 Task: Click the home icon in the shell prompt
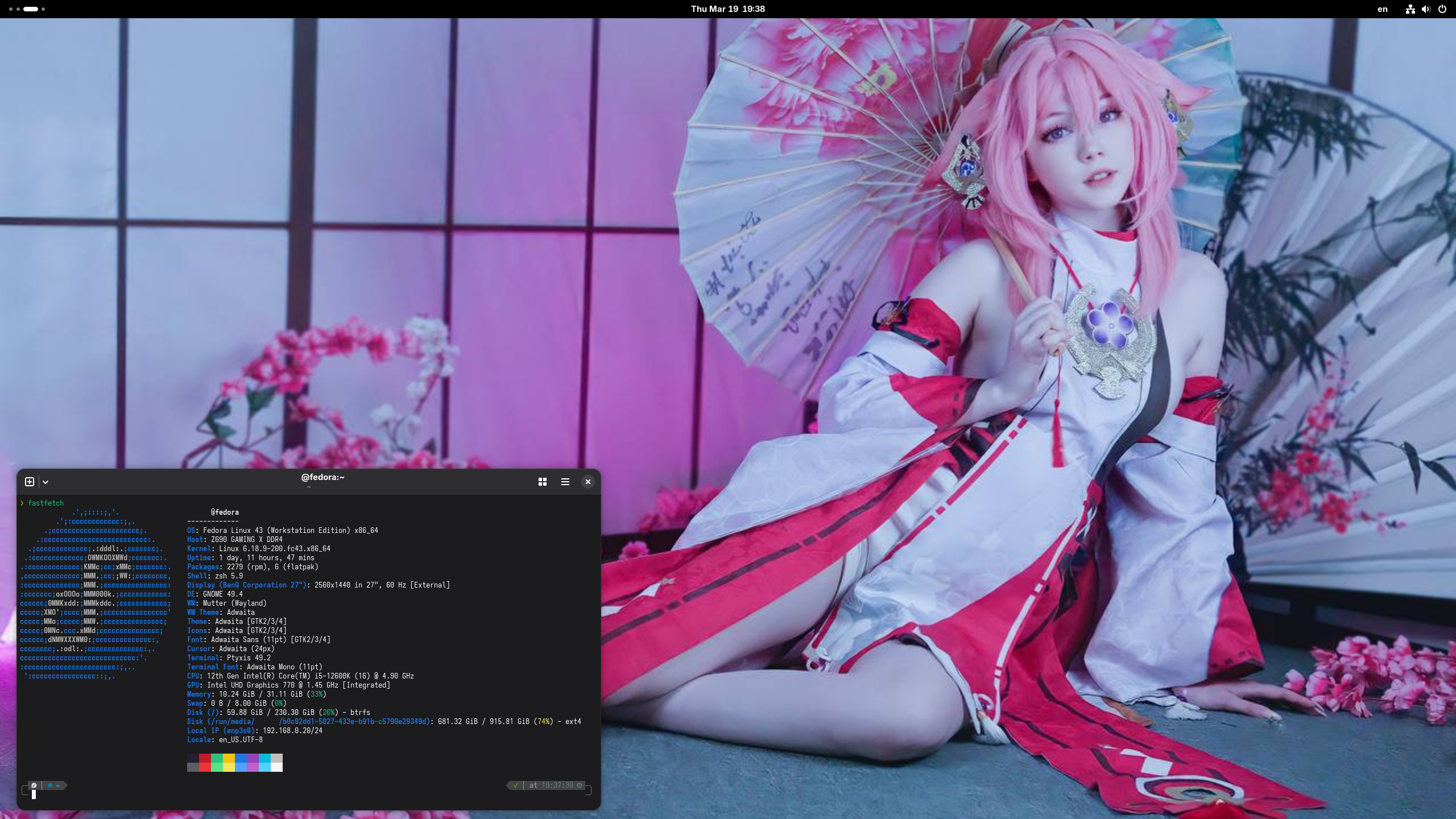coord(51,785)
